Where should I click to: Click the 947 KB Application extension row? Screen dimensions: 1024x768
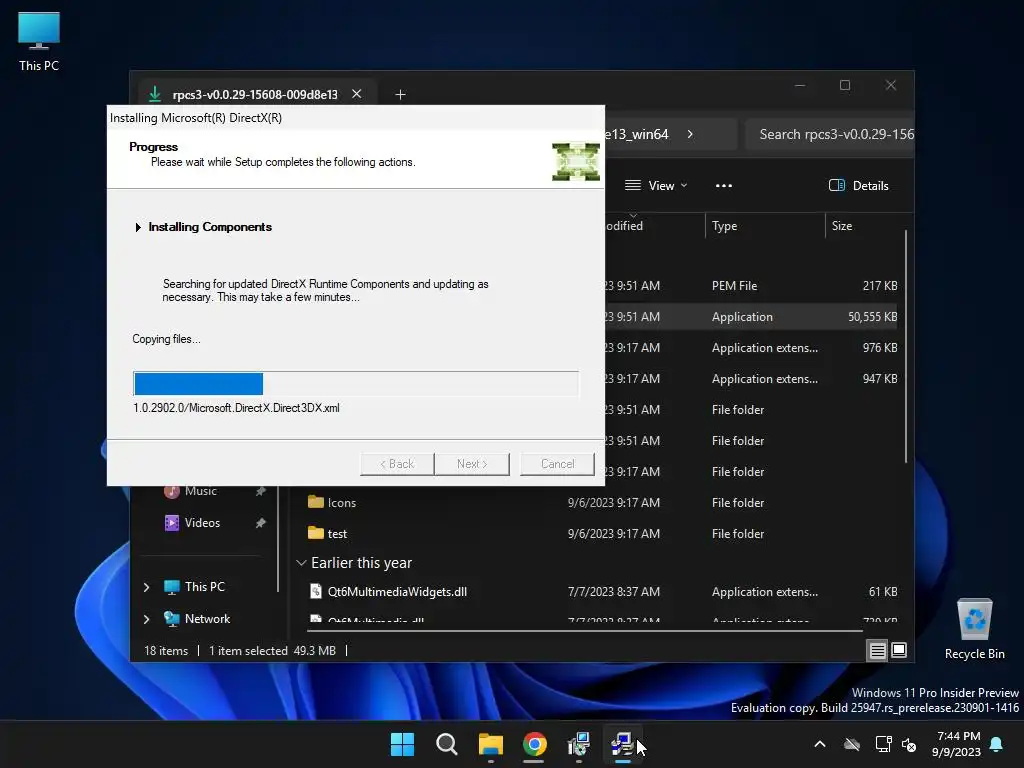(x=751, y=379)
